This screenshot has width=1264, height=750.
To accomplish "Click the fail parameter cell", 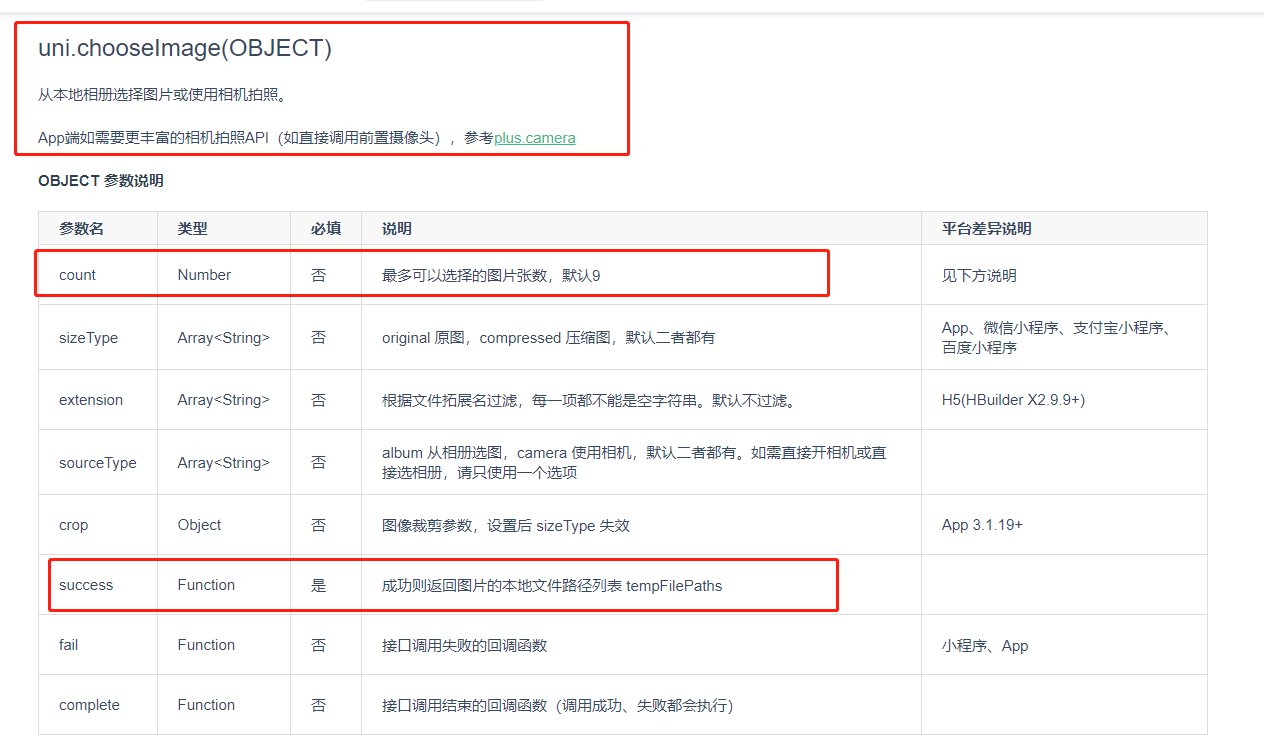I will (x=68, y=645).
